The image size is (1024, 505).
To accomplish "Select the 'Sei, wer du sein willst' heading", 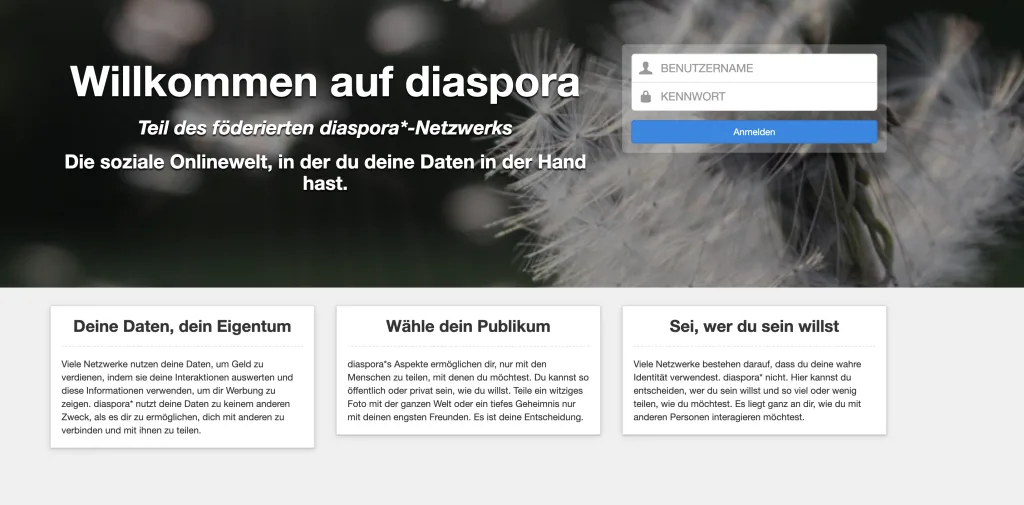I will pyautogui.click(x=754, y=327).
